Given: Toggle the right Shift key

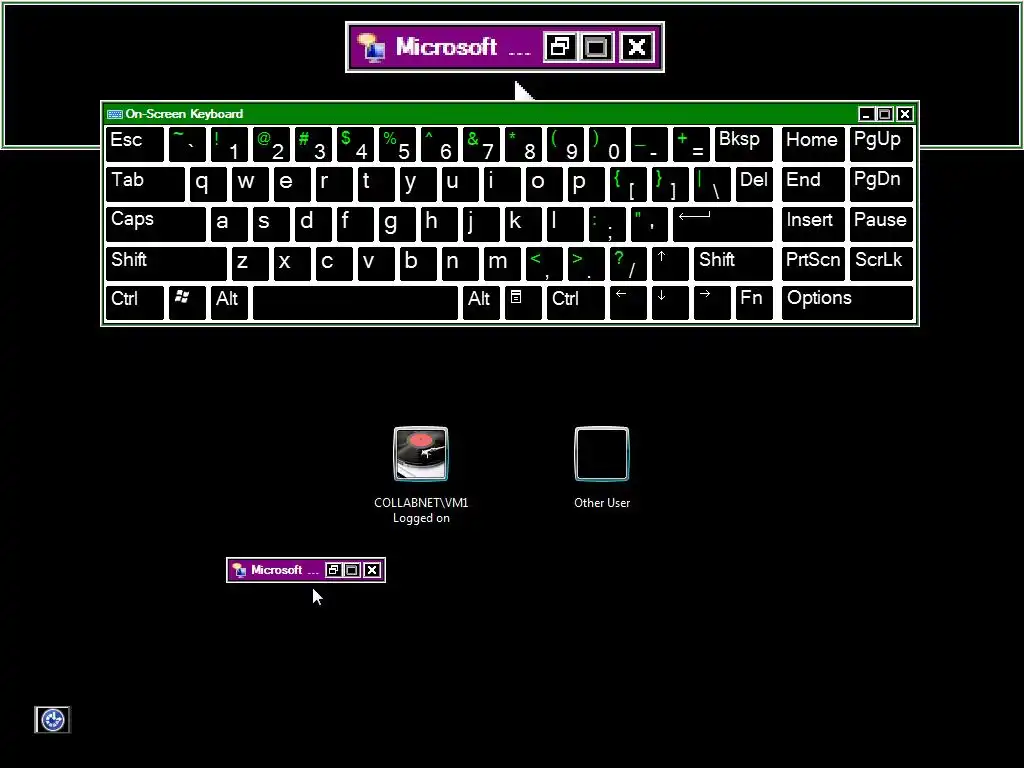Looking at the screenshot, I should pos(733,264).
